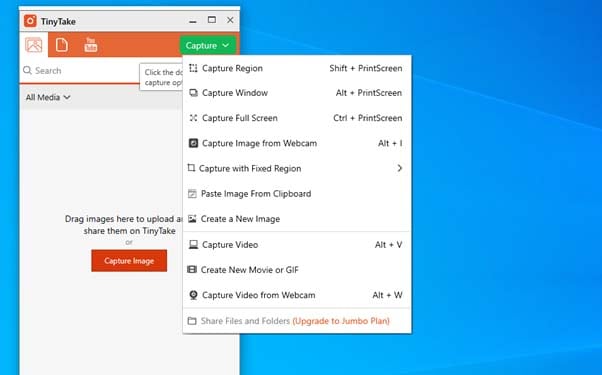Focus the Search input field

81,71
